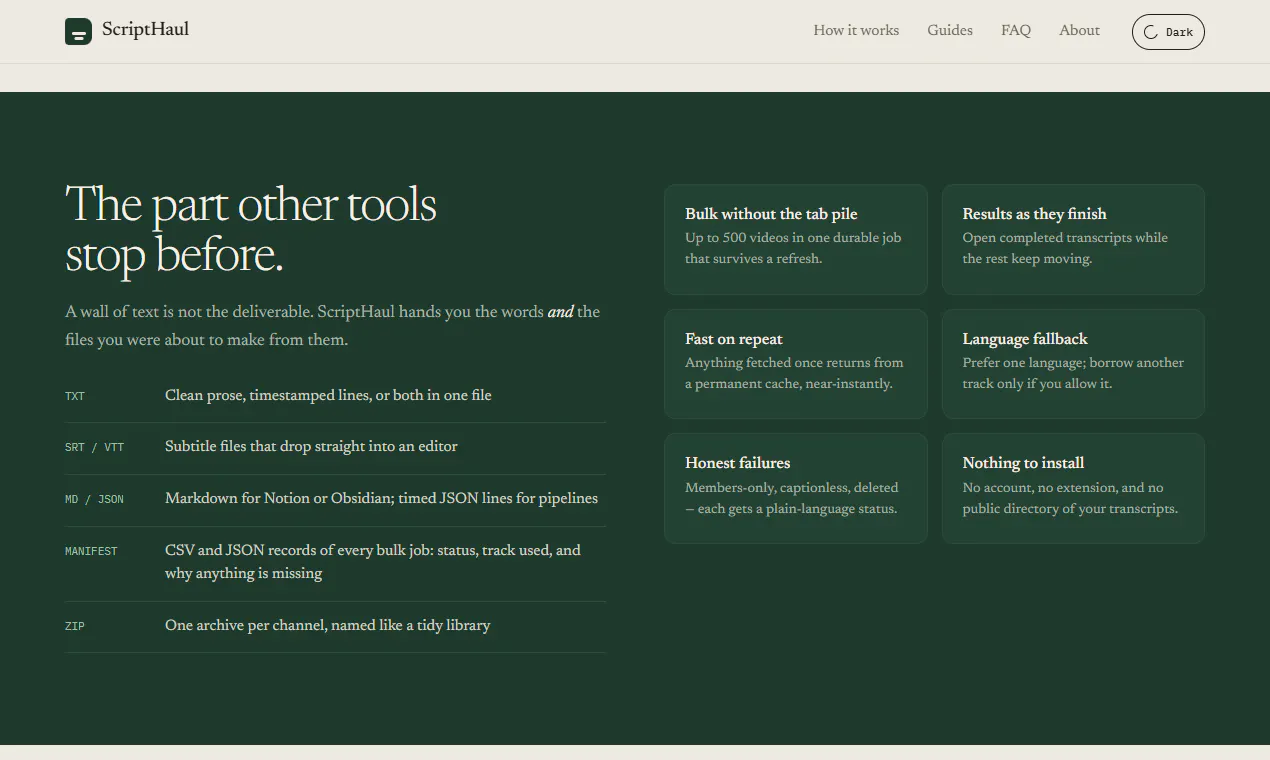Screen dimensions: 1270x760
Task: Open the How it works page
Action: (x=856, y=31)
